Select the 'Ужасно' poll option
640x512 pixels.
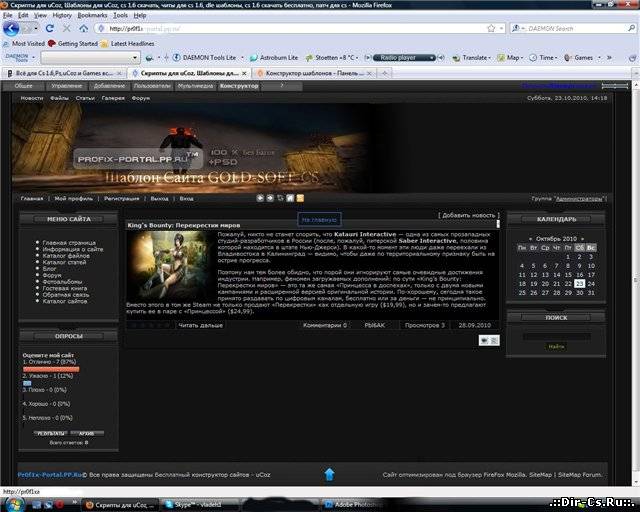pos(40,375)
